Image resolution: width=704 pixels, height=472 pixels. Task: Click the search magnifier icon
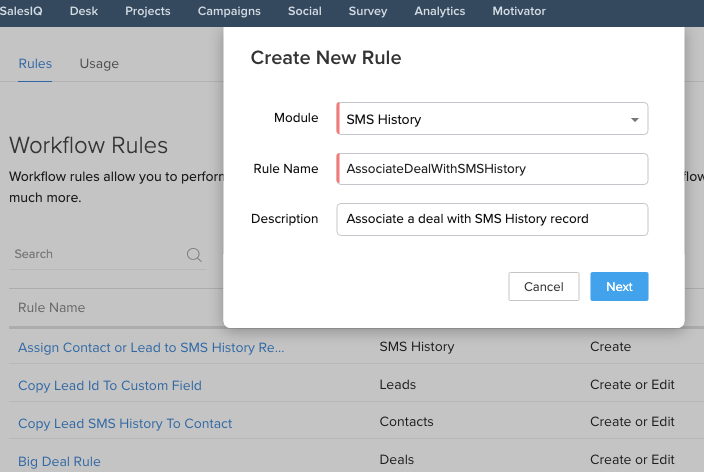click(194, 254)
